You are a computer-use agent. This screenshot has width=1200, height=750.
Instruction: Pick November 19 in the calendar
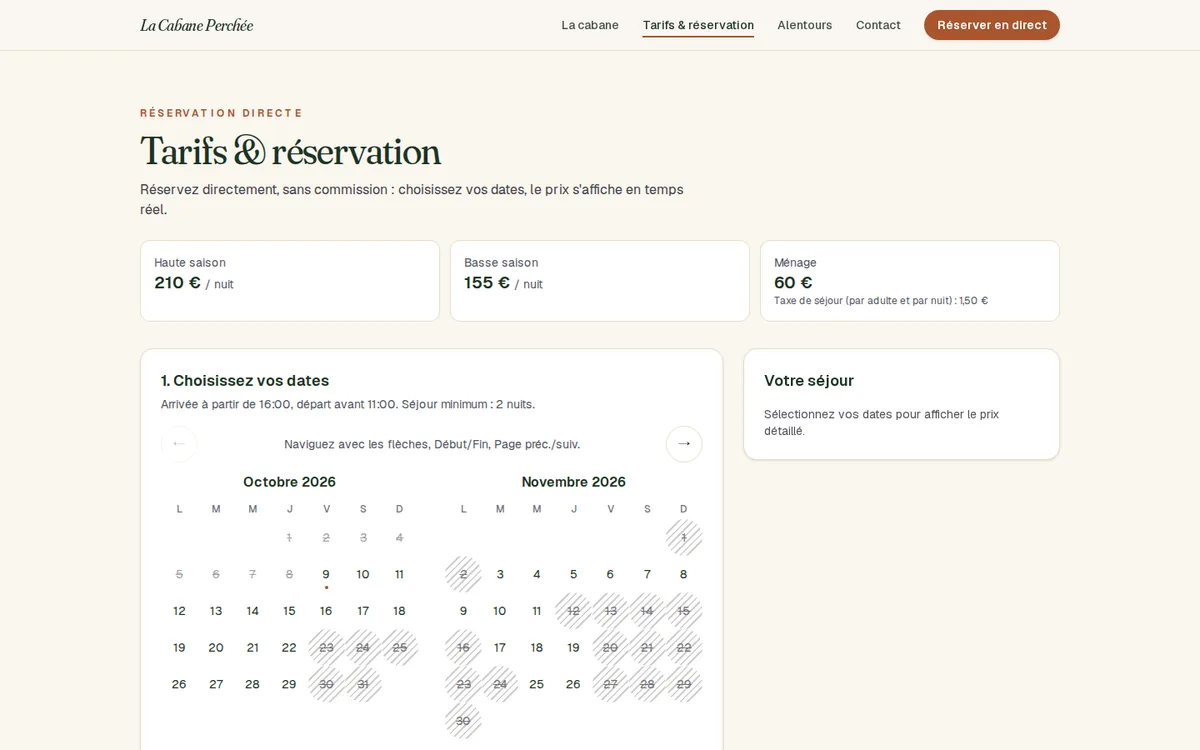click(x=573, y=648)
